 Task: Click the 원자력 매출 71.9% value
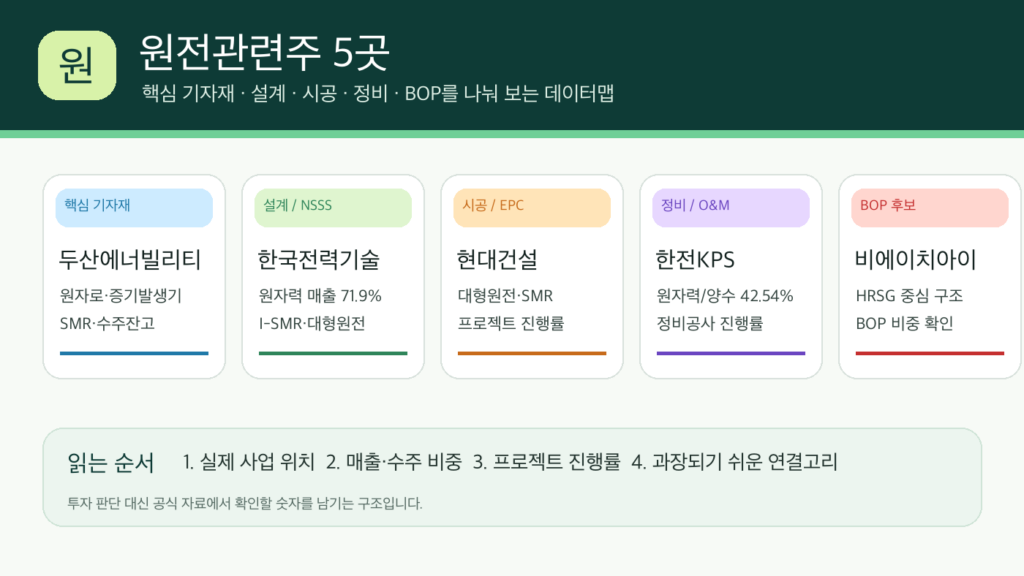click(320, 296)
